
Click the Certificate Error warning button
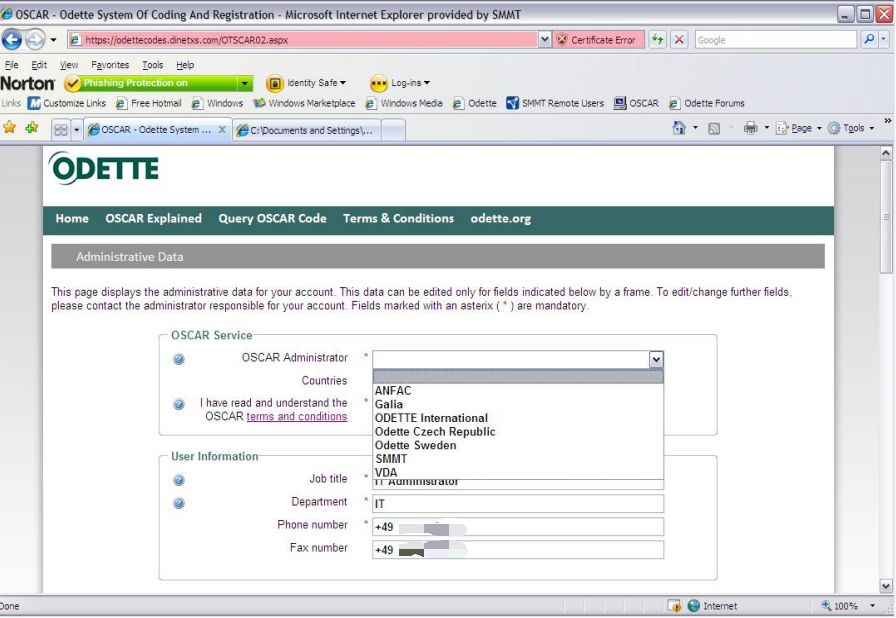(x=596, y=40)
